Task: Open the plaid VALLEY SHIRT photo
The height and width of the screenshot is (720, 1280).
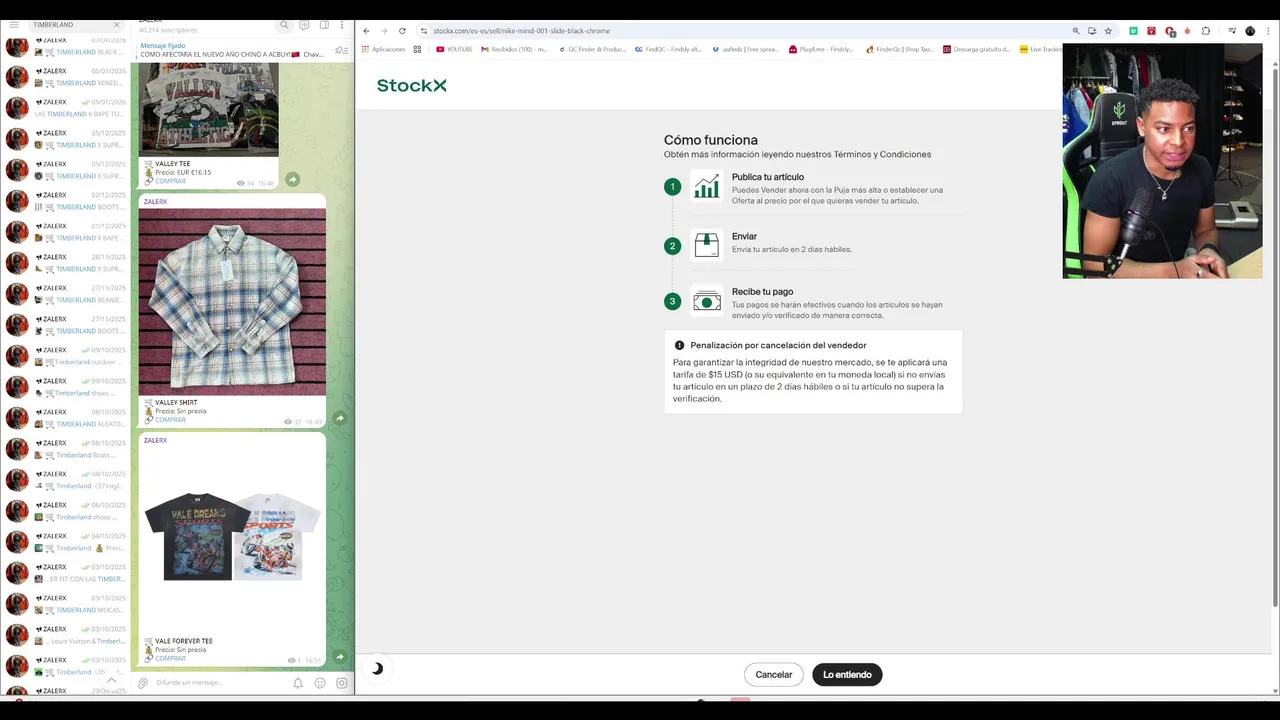Action: tap(232, 301)
